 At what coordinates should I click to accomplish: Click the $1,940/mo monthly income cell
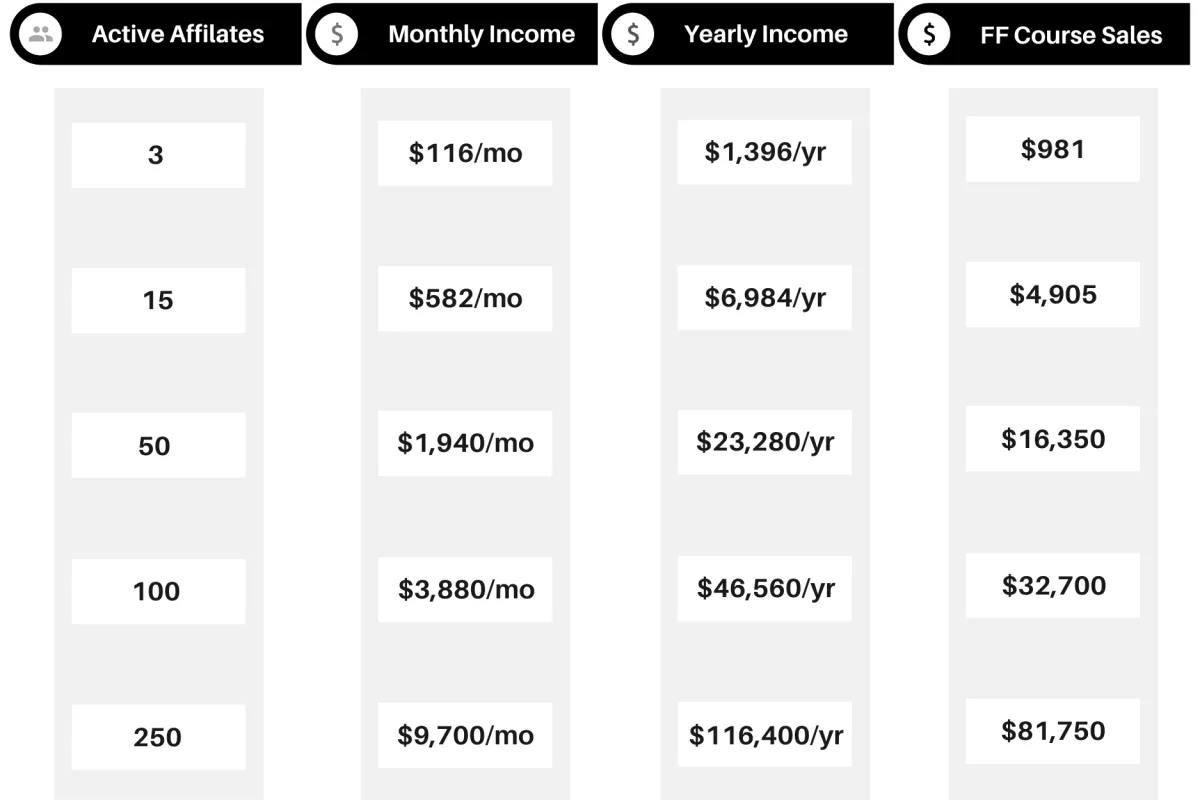point(465,443)
